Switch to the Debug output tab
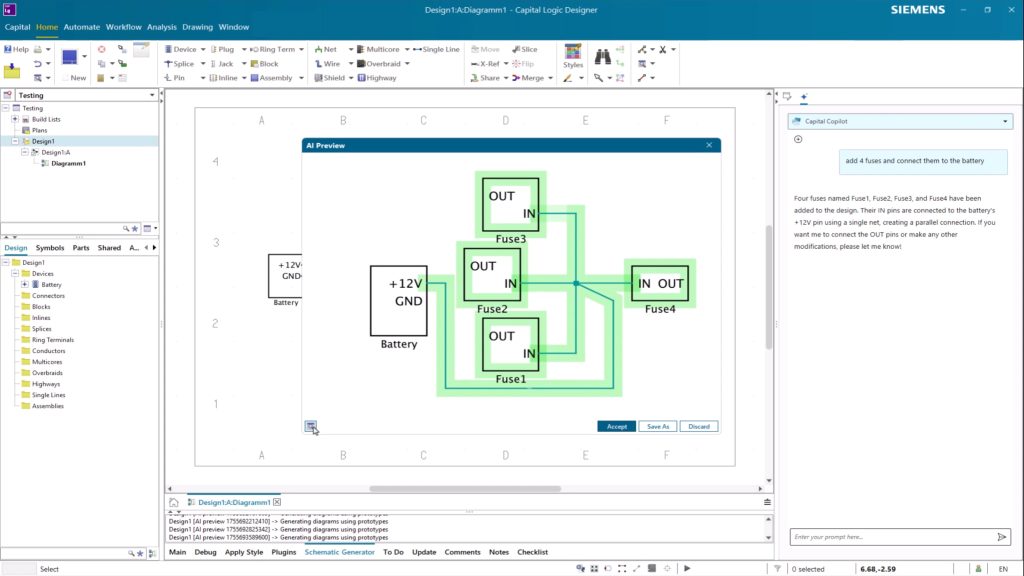The height and width of the screenshot is (576, 1024). 205,552
